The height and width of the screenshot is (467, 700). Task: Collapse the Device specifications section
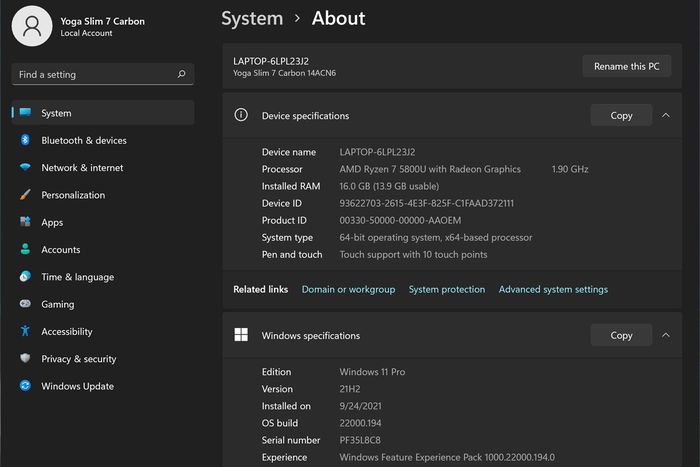click(666, 115)
